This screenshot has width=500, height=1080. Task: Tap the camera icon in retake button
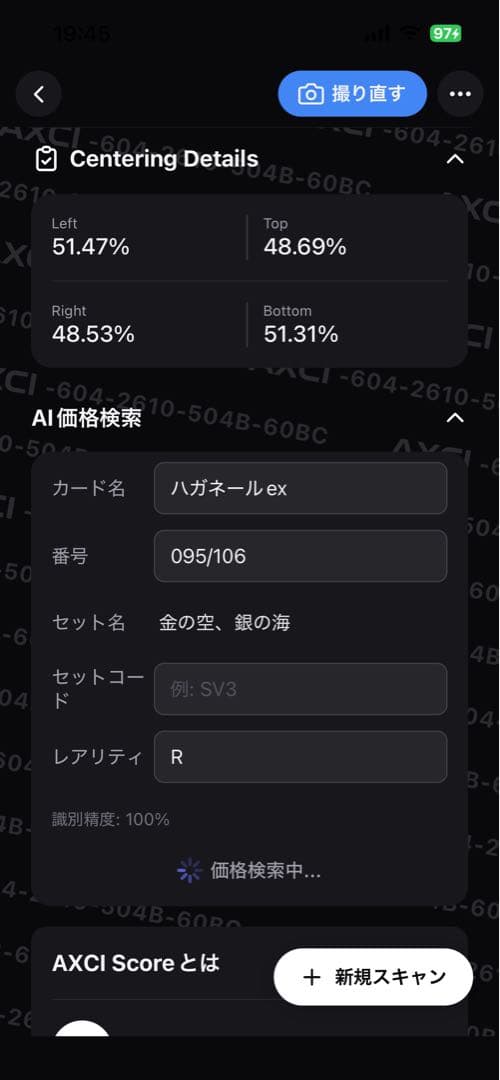pyautogui.click(x=311, y=94)
